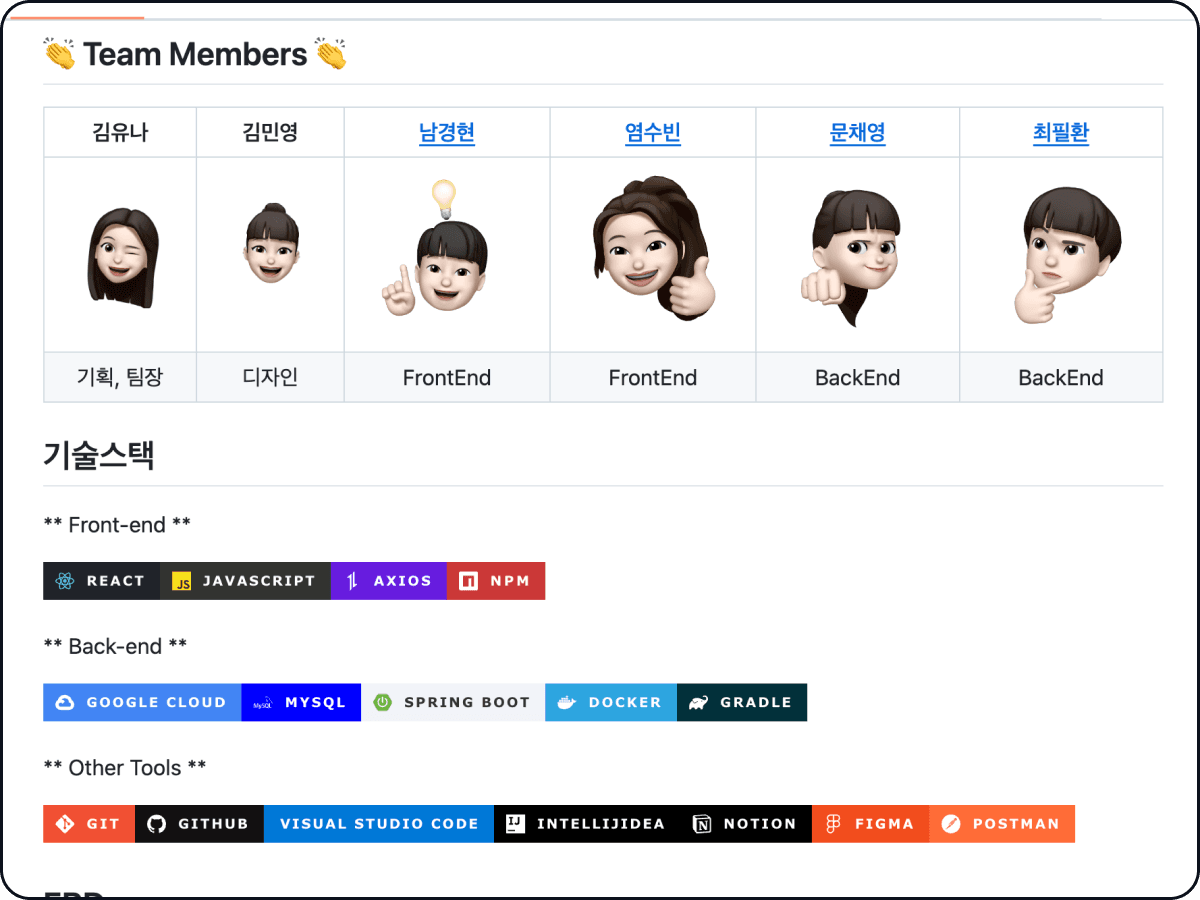Click the ** Other Tools ** label
1200x900 pixels.
(x=125, y=768)
